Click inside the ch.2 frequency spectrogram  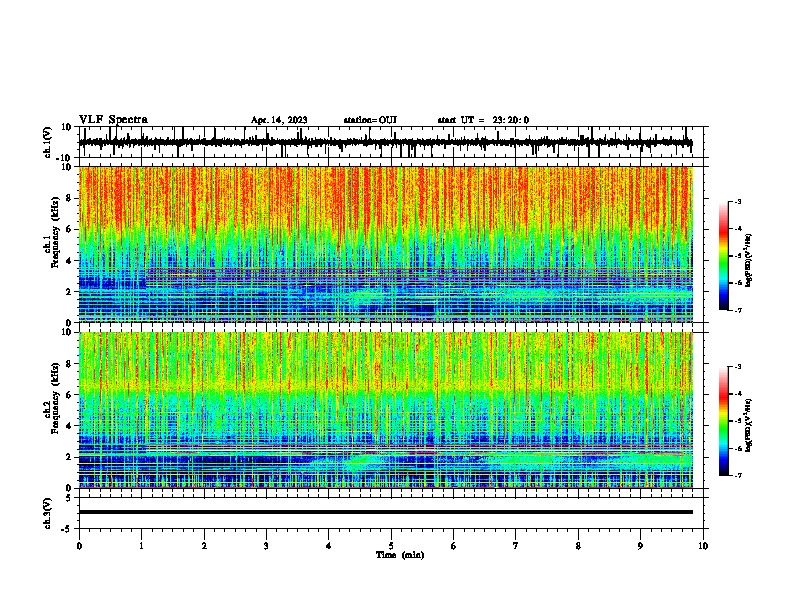386,410
